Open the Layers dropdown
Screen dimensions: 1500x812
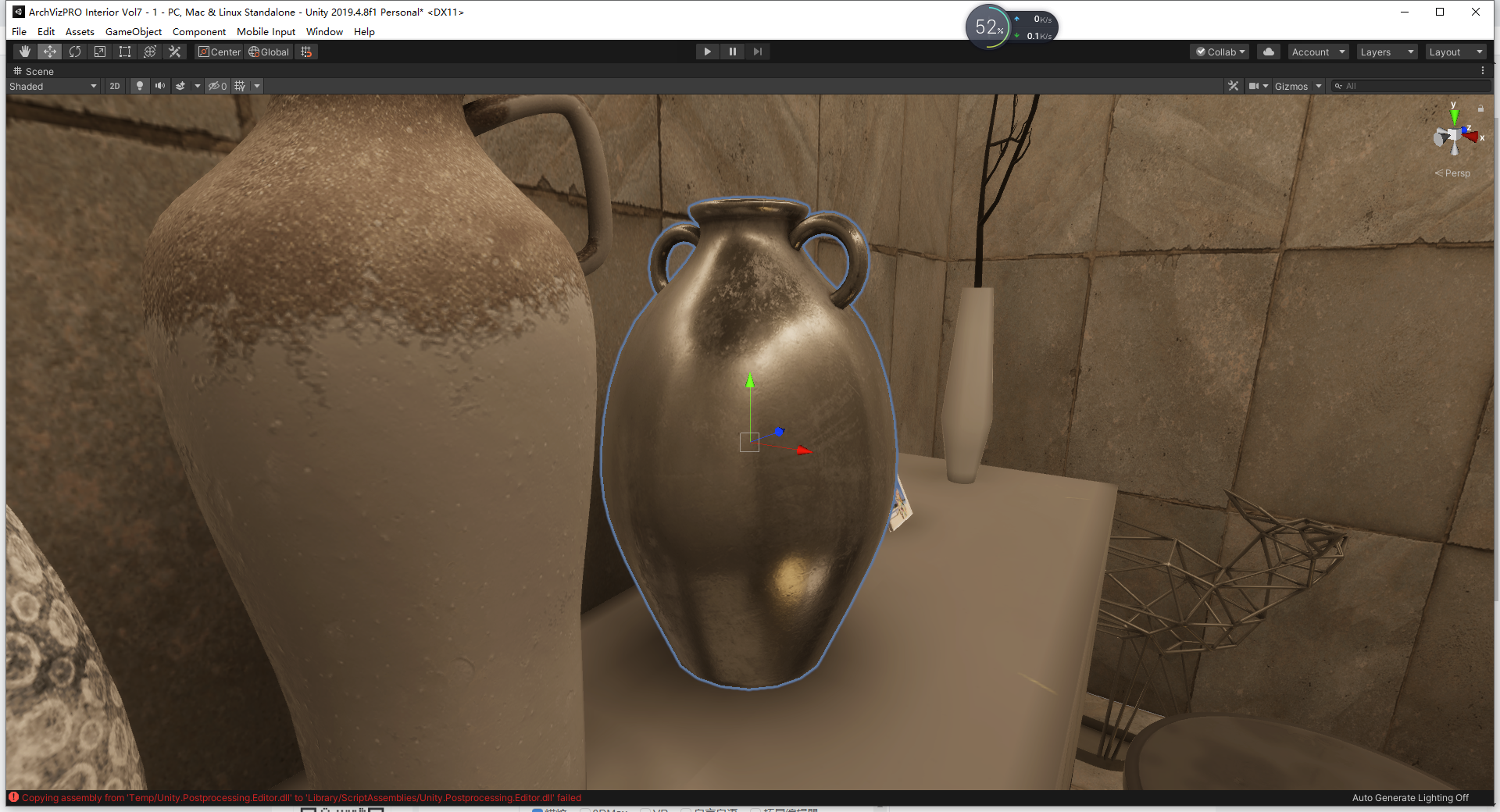pos(1387,52)
